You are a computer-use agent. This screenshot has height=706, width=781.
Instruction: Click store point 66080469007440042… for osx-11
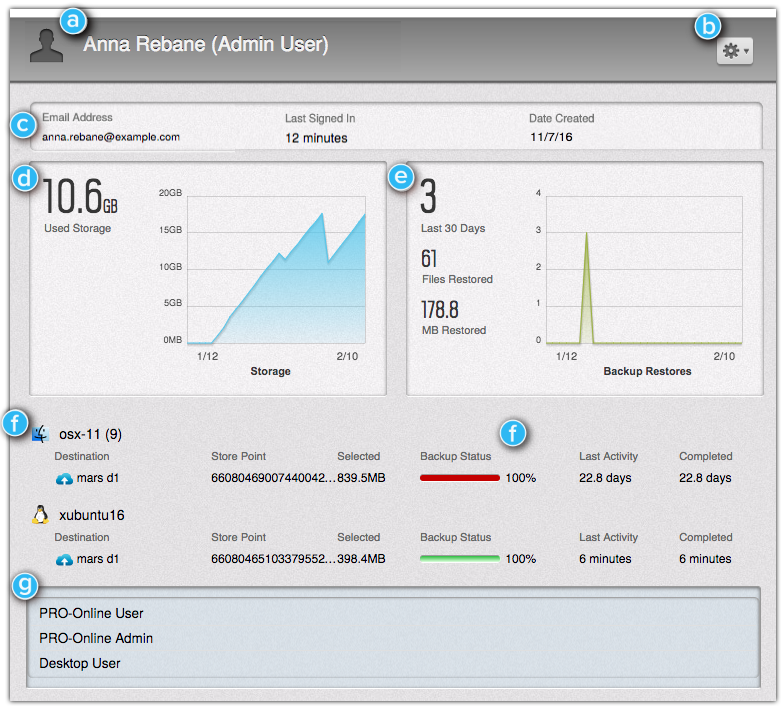click(x=274, y=478)
